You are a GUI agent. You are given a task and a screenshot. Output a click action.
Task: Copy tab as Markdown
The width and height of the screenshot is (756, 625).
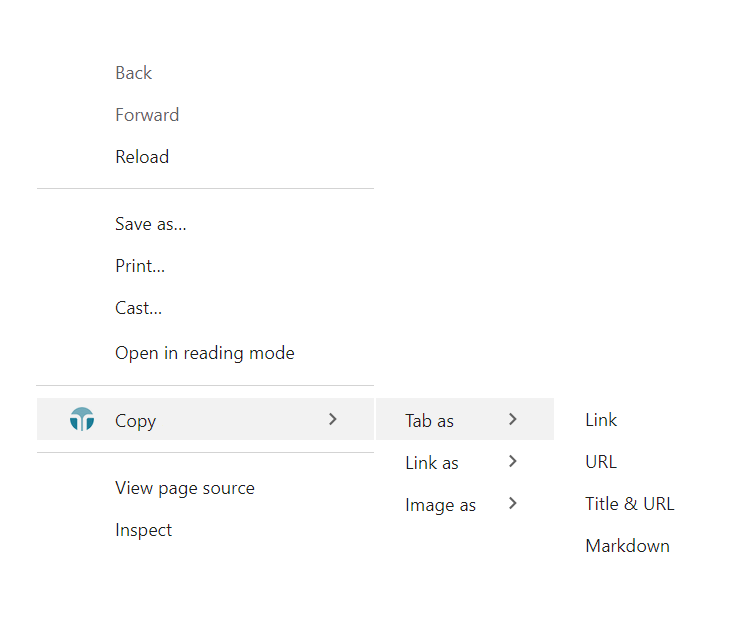pyautogui.click(x=627, y=546)
